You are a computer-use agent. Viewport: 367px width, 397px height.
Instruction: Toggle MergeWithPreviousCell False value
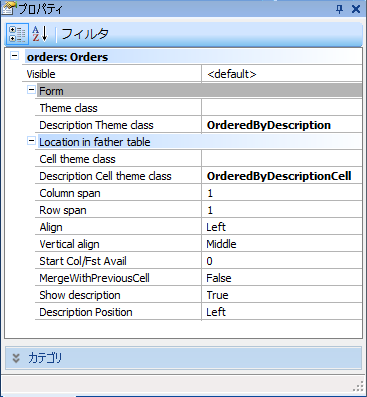[x=282, y=278]
